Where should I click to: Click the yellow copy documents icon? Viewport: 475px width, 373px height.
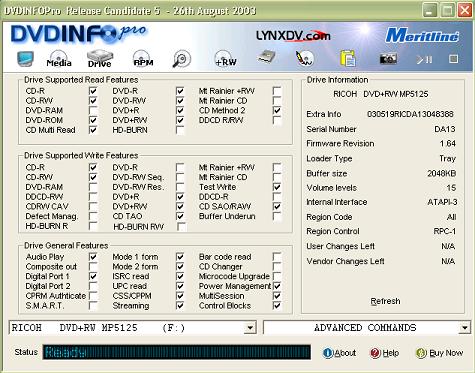click(x=348, y=58)
